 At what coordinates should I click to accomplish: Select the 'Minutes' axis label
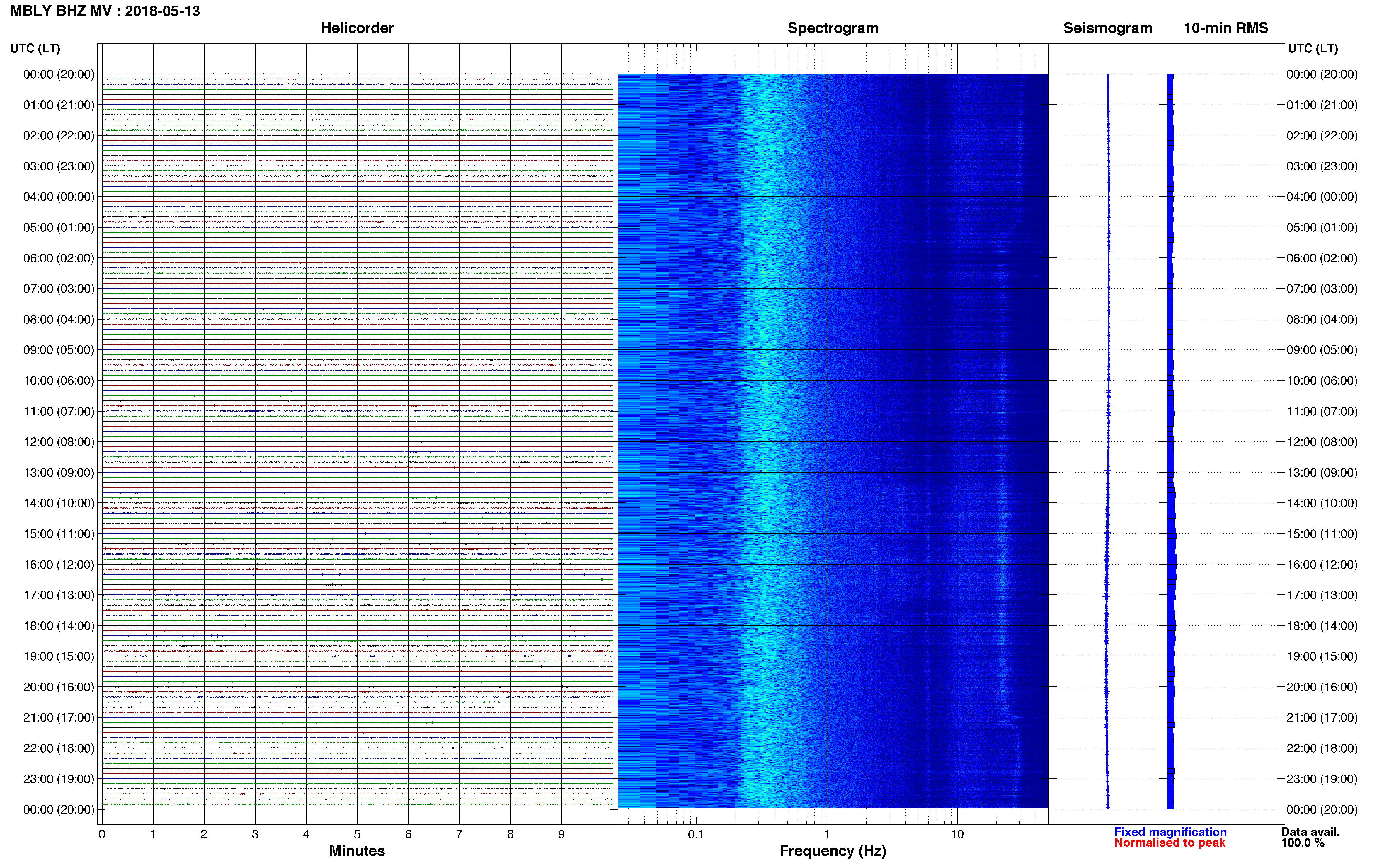tap(357, 851)
